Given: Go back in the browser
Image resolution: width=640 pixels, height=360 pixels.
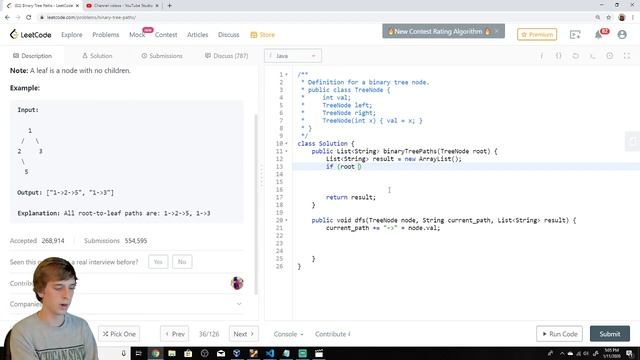Looking at the screenshot, I should [7, 17].
